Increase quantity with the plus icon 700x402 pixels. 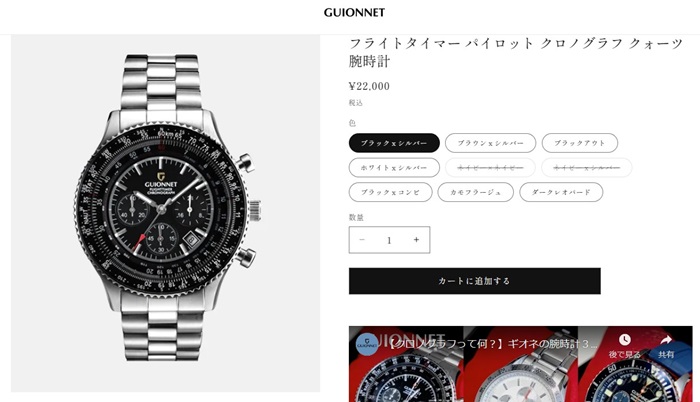pos(416,240)
